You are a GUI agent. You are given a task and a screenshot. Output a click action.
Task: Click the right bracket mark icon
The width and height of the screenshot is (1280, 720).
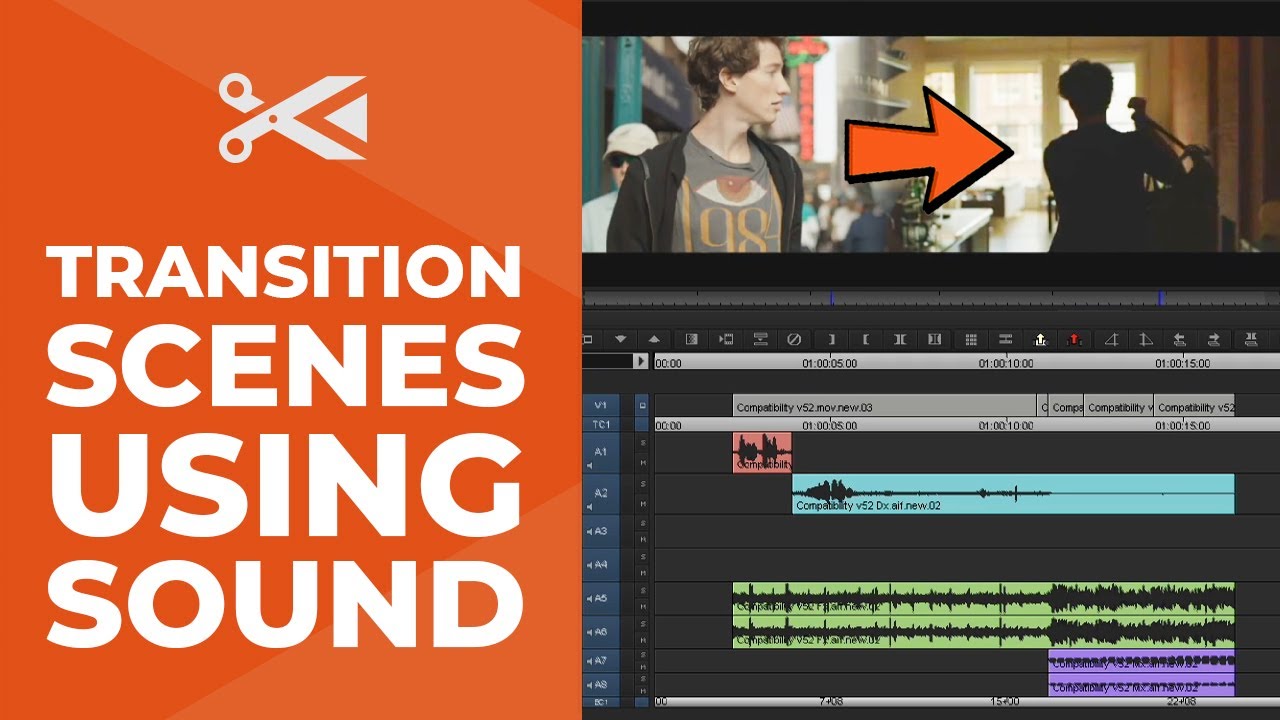[832, 339]
